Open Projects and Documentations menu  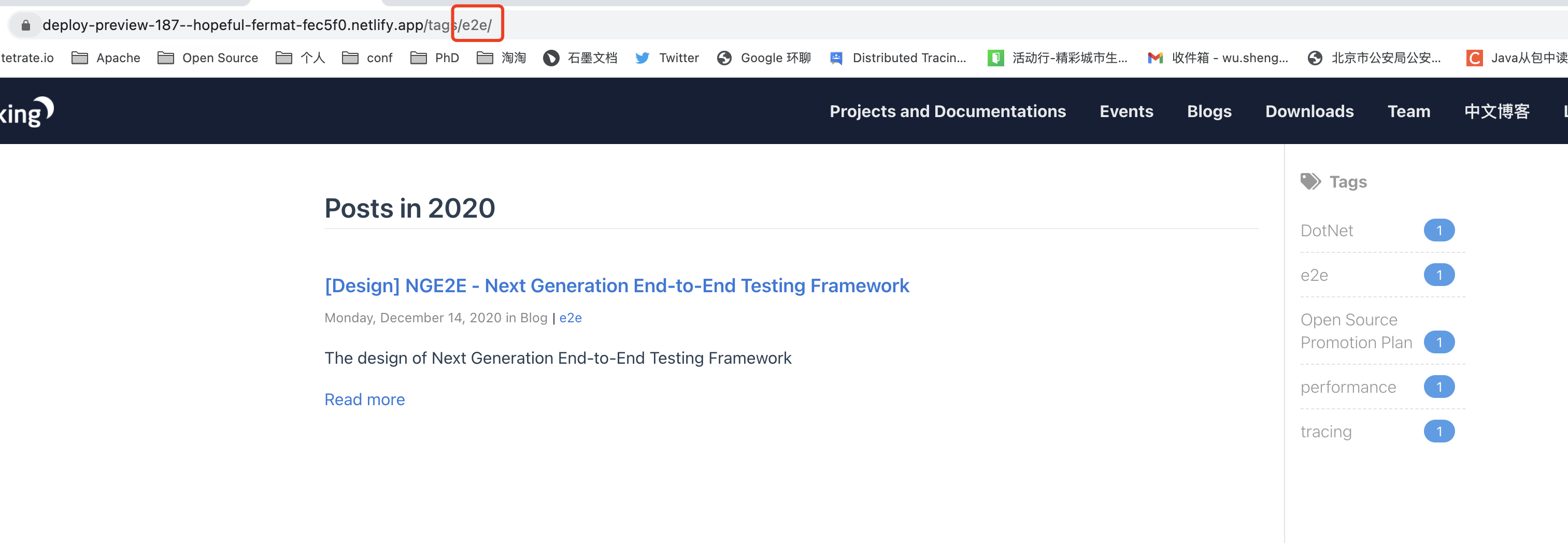coord(947,111)
